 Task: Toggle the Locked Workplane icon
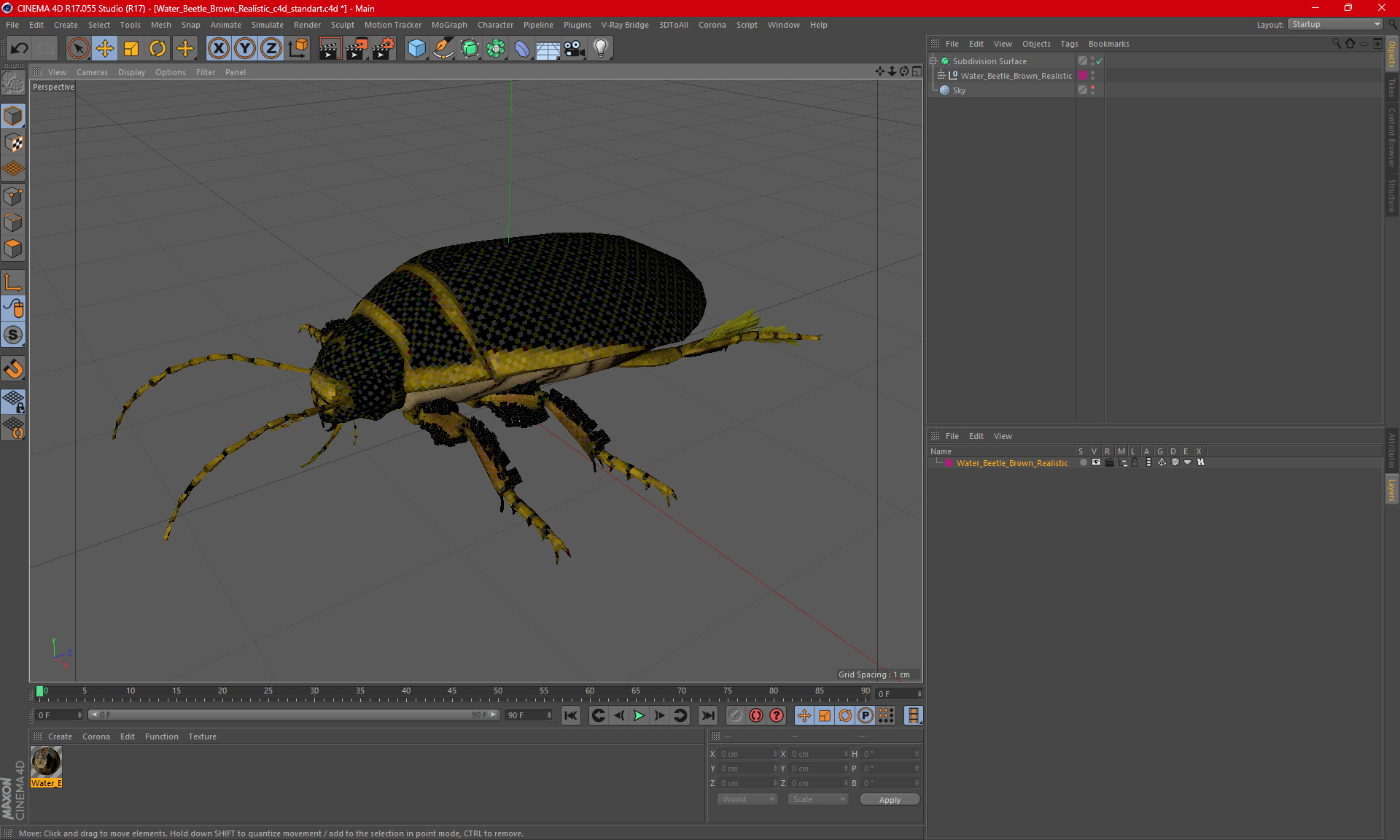point(13,401)
